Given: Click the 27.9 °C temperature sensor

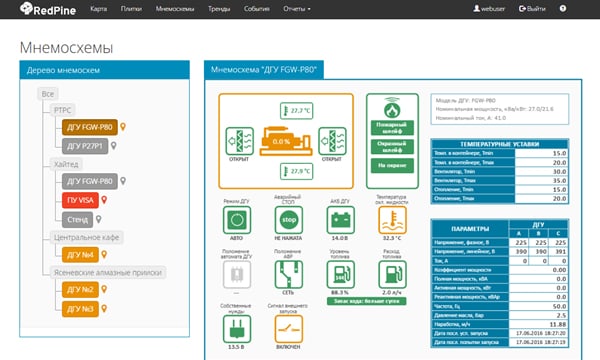Looking at the screenshot, I should (x=297, y=171).
